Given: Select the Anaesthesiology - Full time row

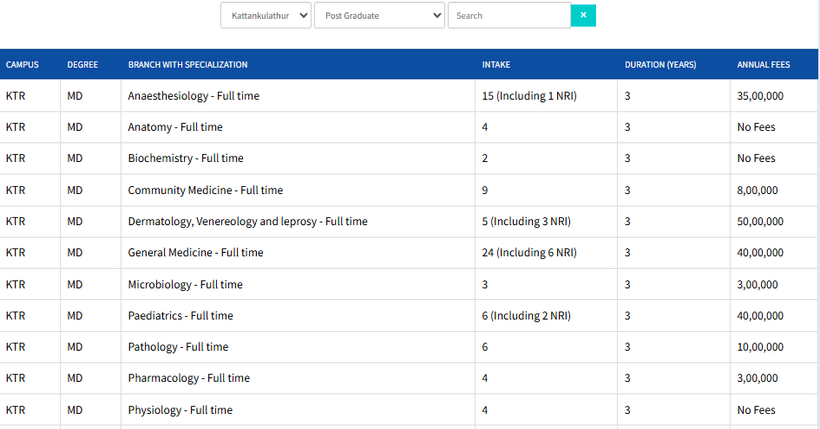Looking at the screenshot, I should point(189,96).
